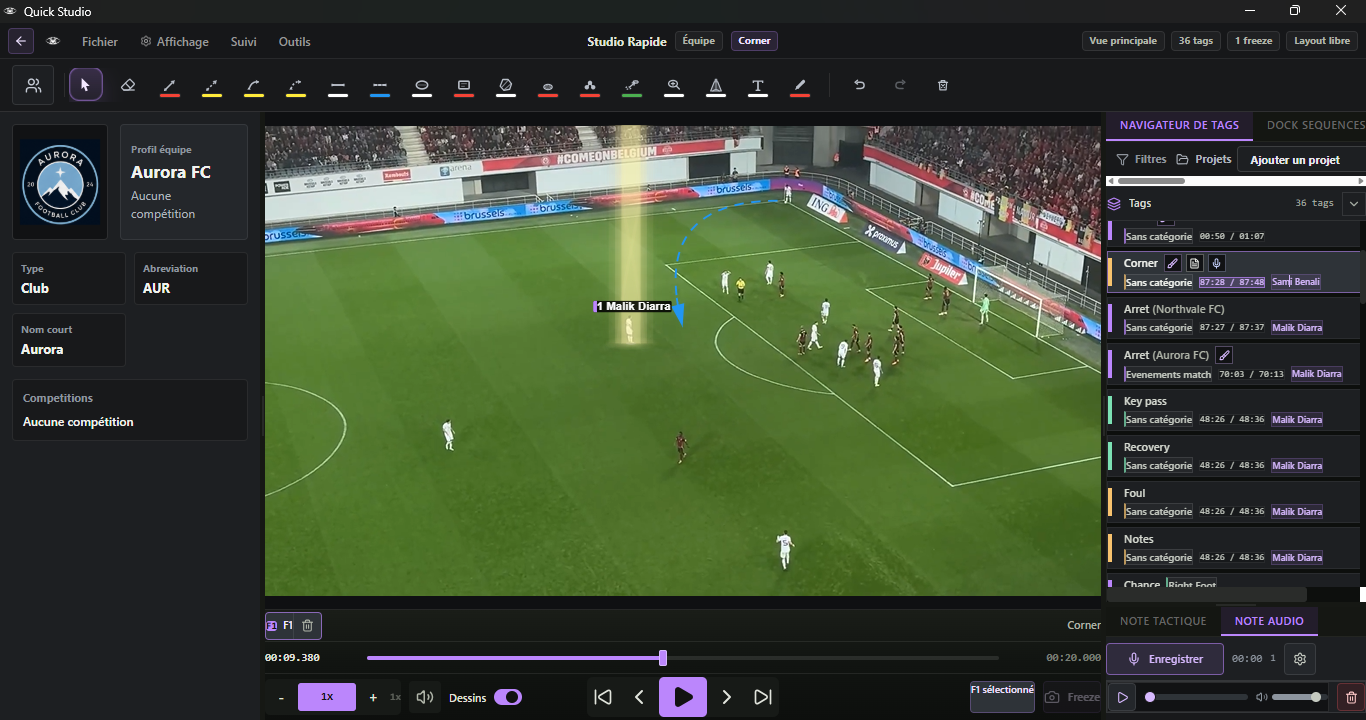Select the text annotation tool

[x=758, y=85]
